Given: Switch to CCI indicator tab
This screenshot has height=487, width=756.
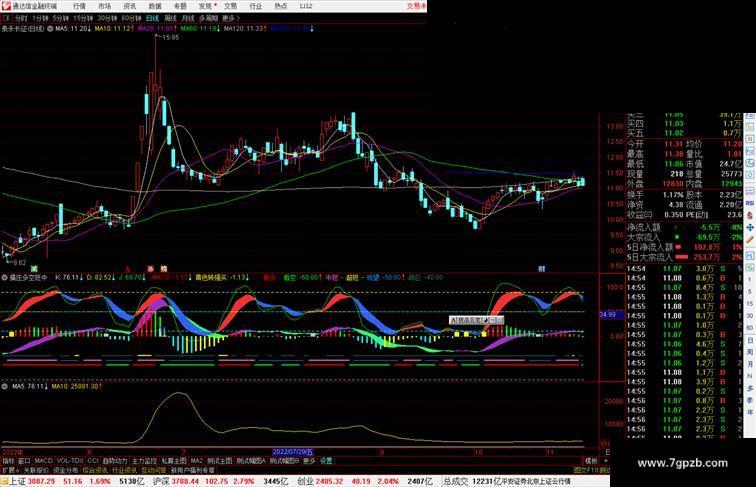Looking at the screenshot, I should coord(93,461).
